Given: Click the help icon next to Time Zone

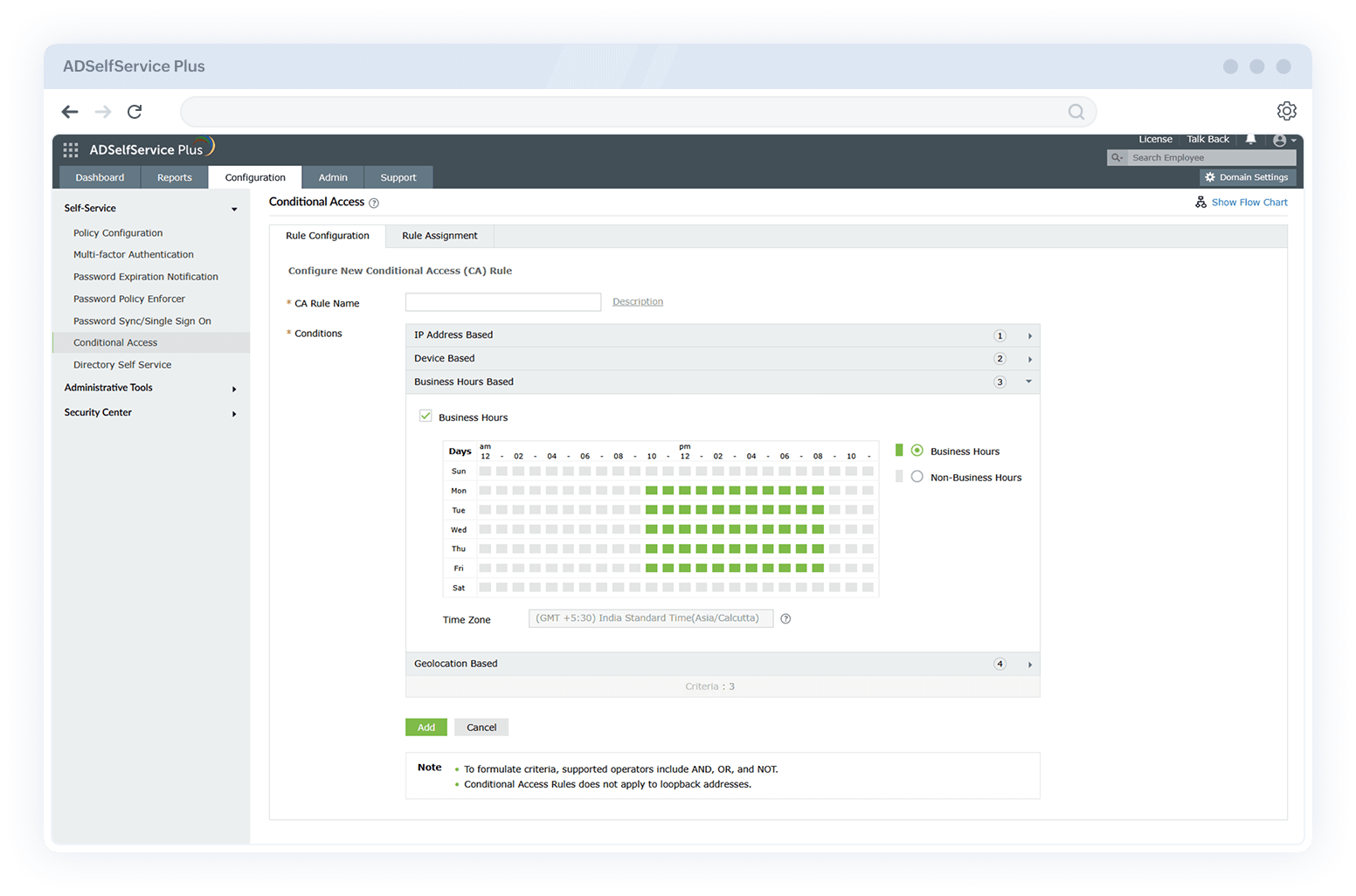Looking at the screenshot, I should click(x=785, y=618).
